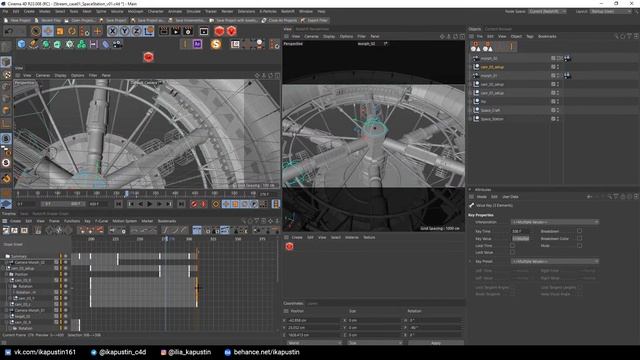Click the Undo arrow icon
This screenshot has width=640, height=360.
click(9, 31)
